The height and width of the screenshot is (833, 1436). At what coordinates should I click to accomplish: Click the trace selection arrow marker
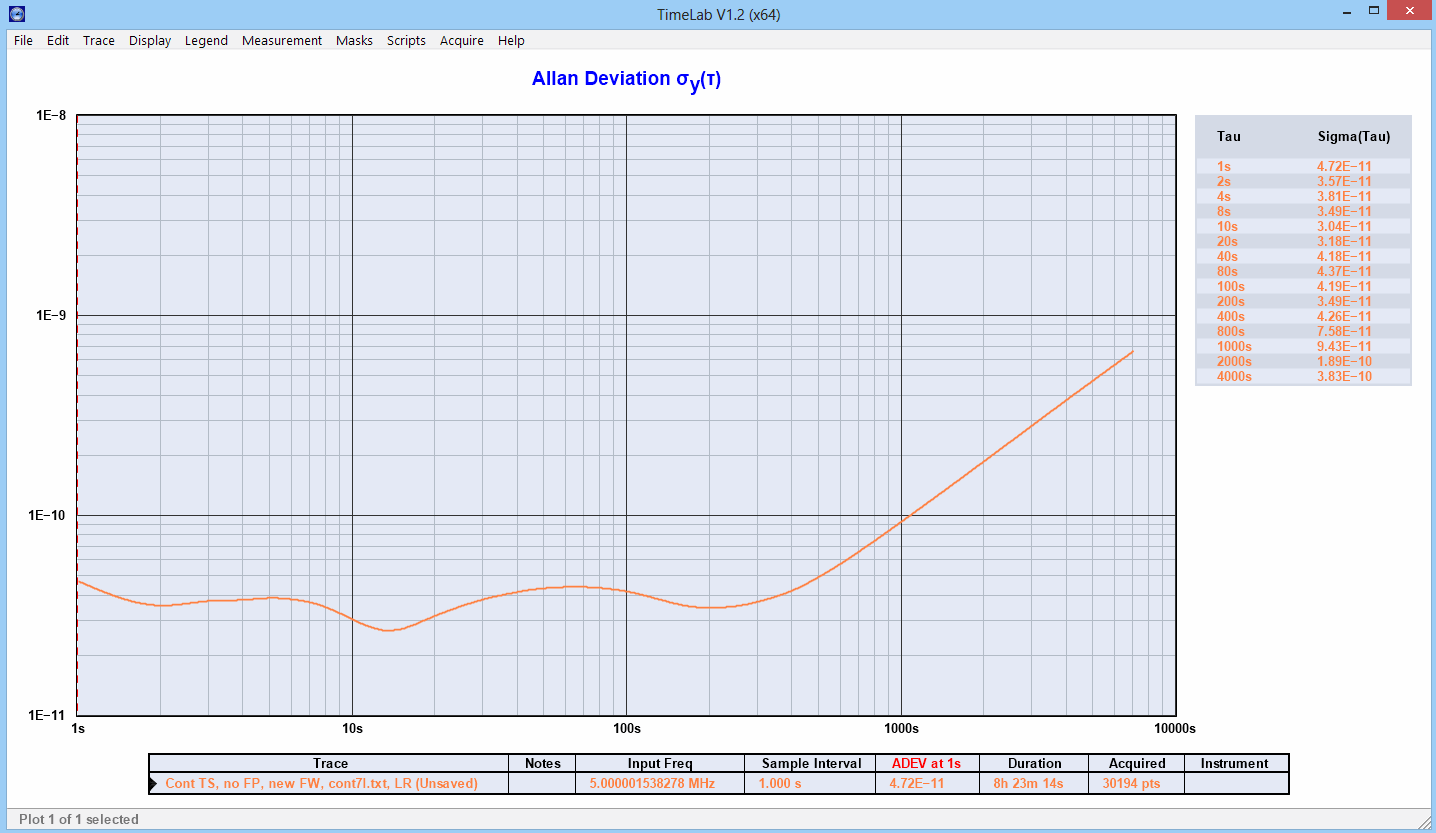point(154,783)
